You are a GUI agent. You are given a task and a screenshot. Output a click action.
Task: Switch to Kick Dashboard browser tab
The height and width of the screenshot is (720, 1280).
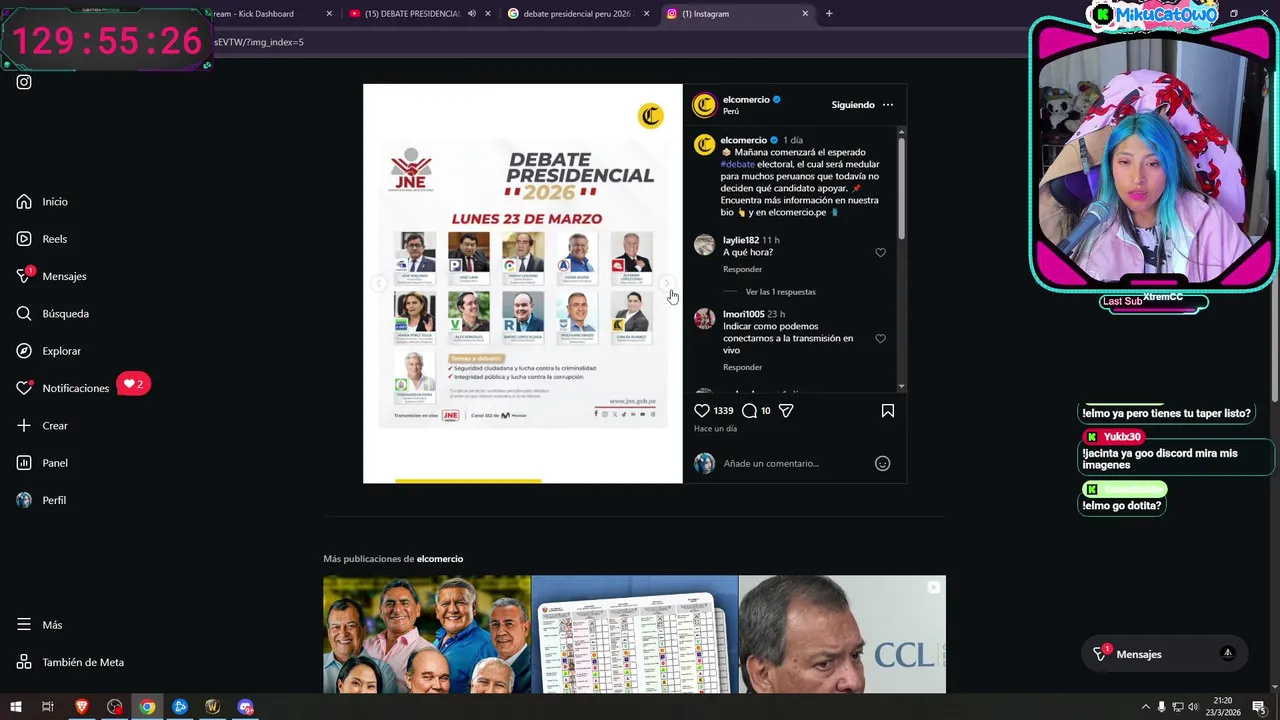(252, 14)
